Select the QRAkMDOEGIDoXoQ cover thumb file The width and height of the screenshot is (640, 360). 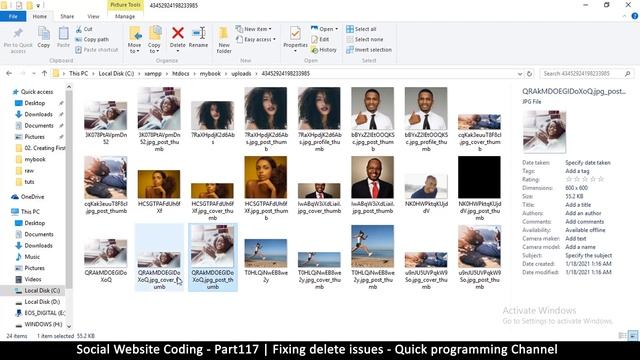[x=159, y=258]
